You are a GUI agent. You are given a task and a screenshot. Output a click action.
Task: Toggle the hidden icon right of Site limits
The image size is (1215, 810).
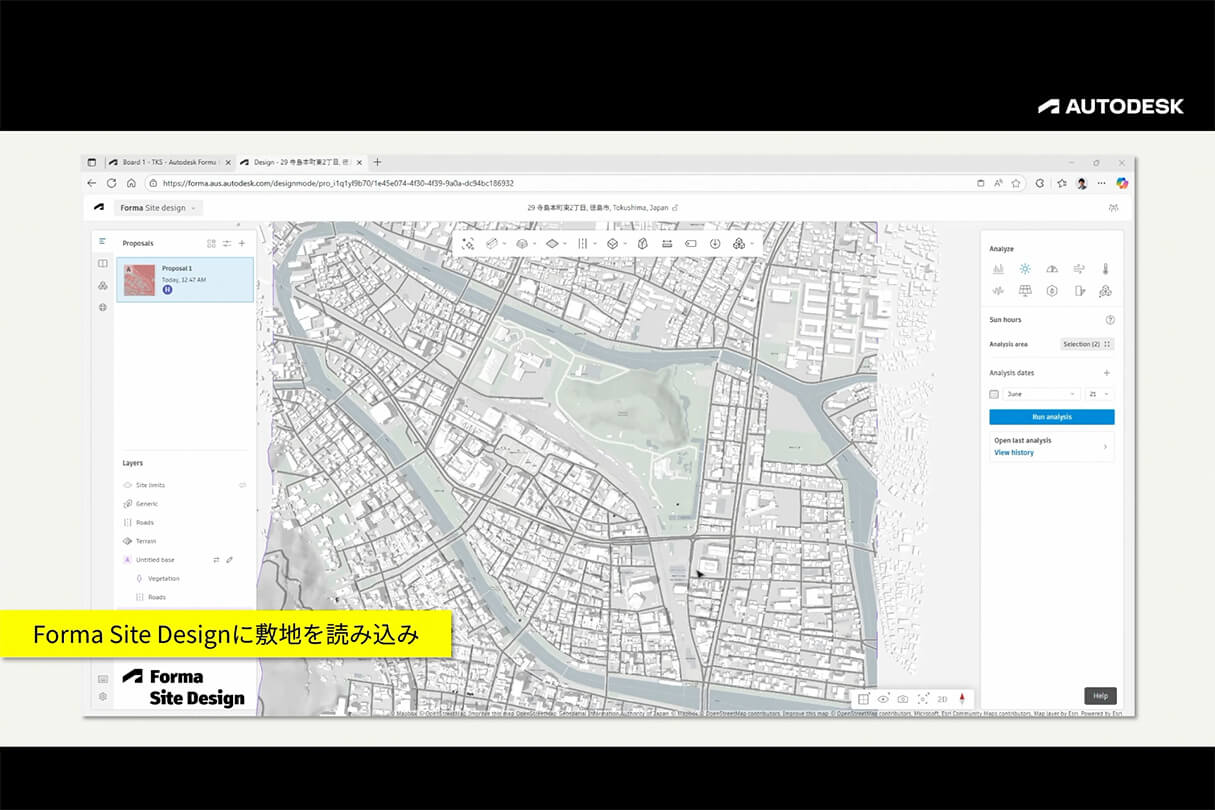coord(242,485)
